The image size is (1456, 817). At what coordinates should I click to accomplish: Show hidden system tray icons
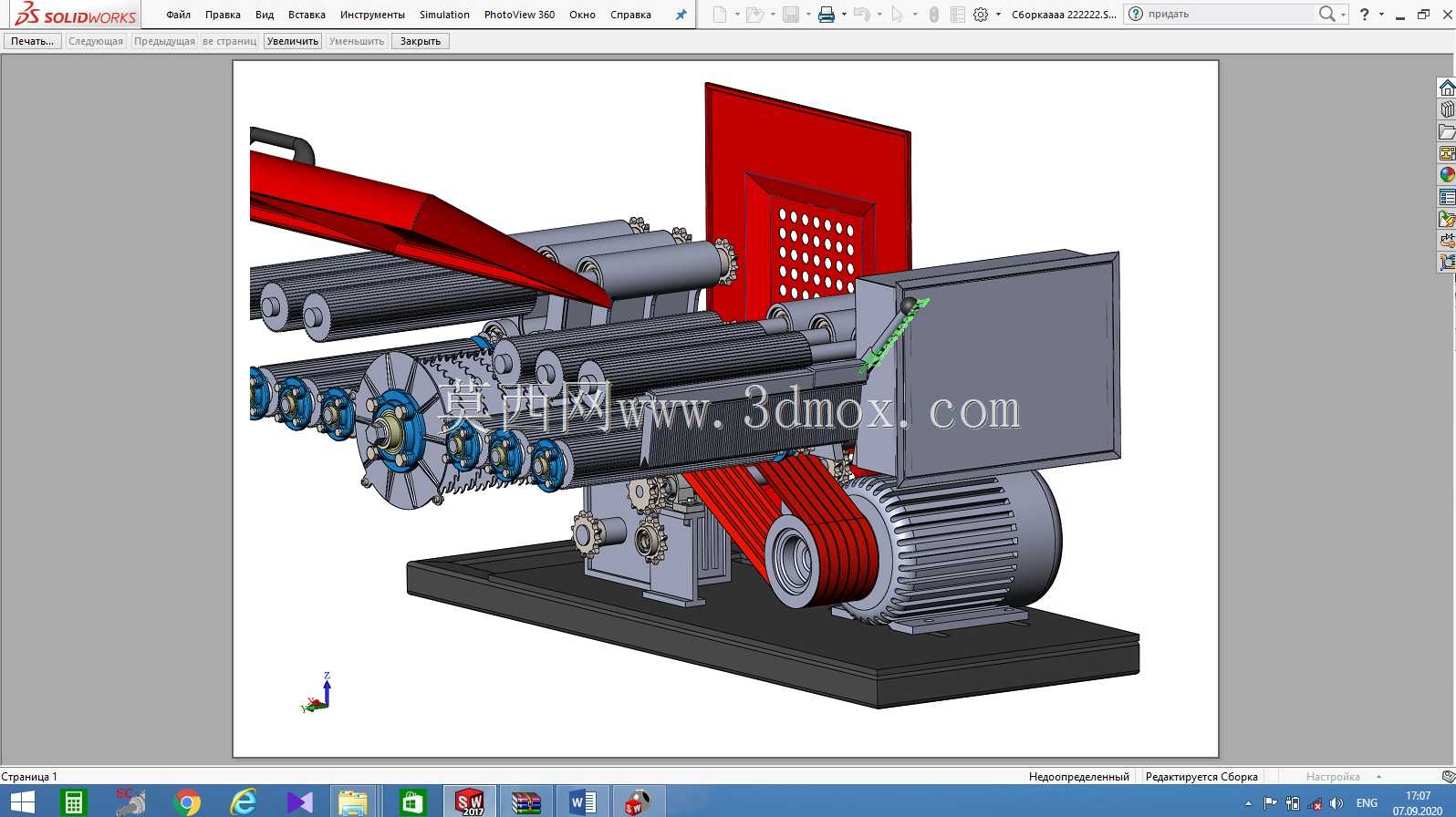[x=1248, y=803]
